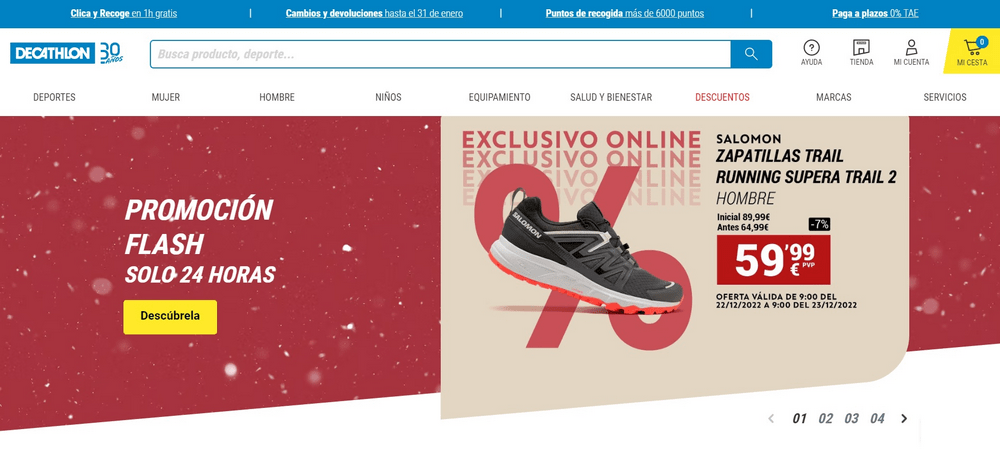The image size is (1000, 450).
Task: Open the Deportes menu
Action: [54, 98]
